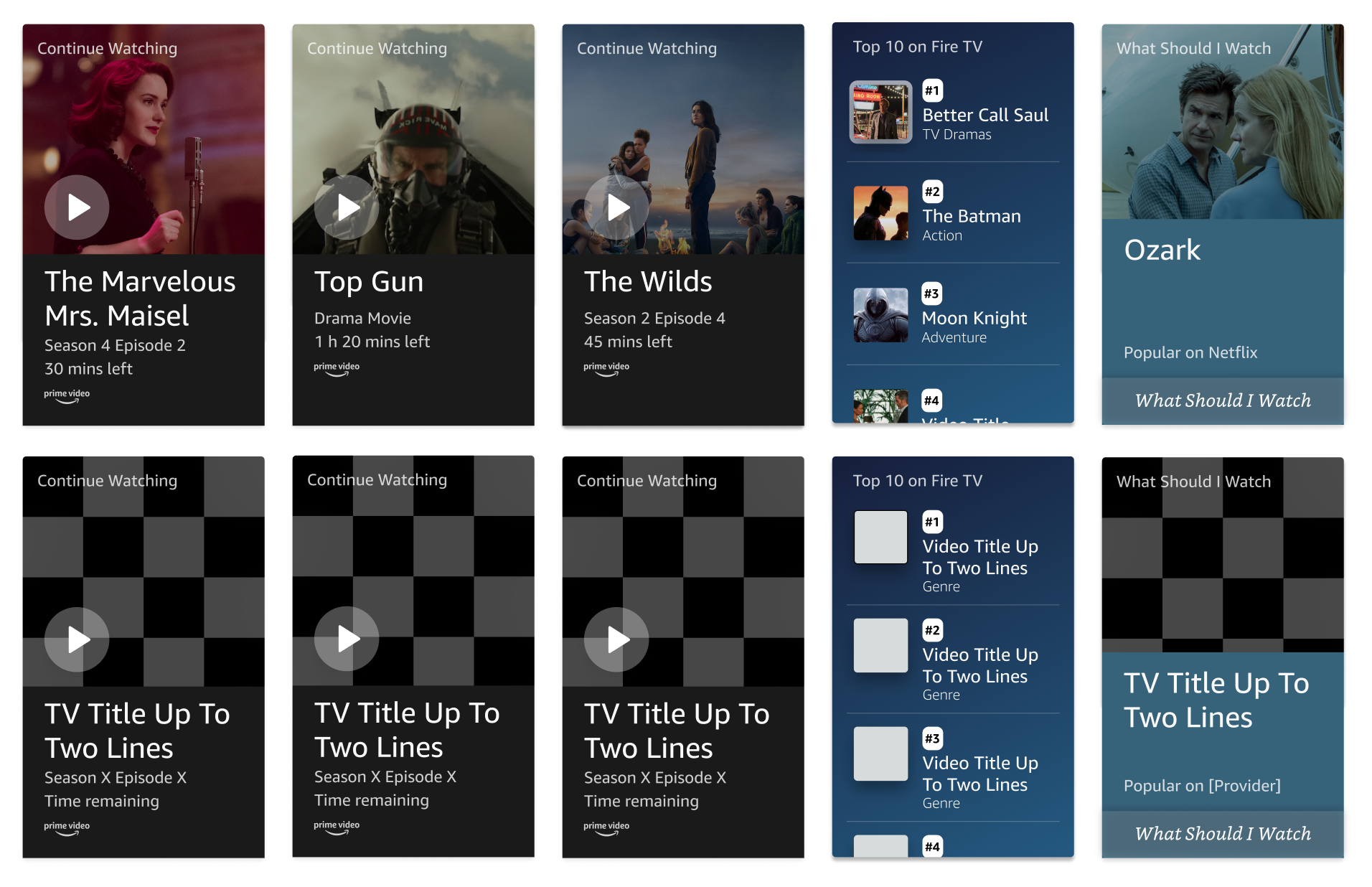1372x887 pixels.
Task: Click 'Video Title Up To Two Lines' under placeholder #2
Action: [x=980, y=665]
